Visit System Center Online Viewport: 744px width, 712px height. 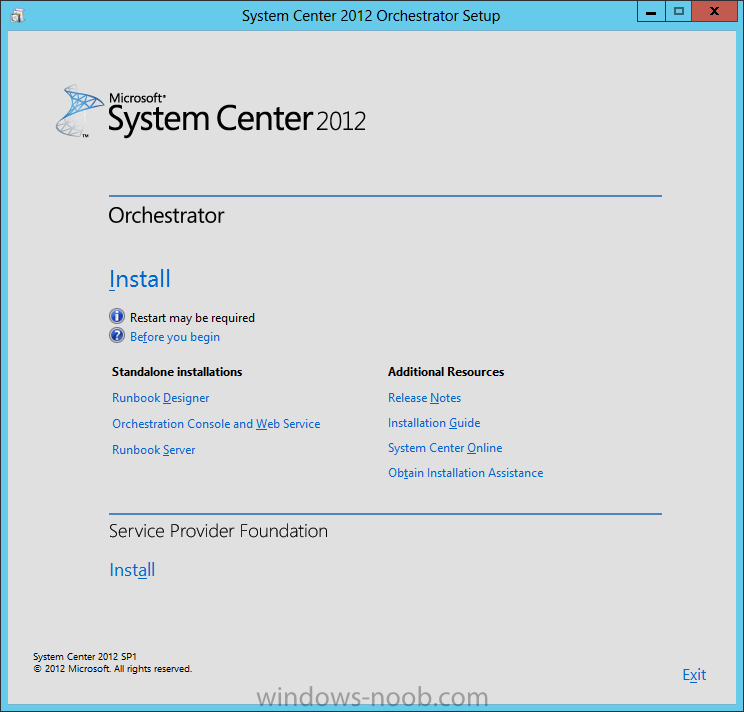point(445,448)
